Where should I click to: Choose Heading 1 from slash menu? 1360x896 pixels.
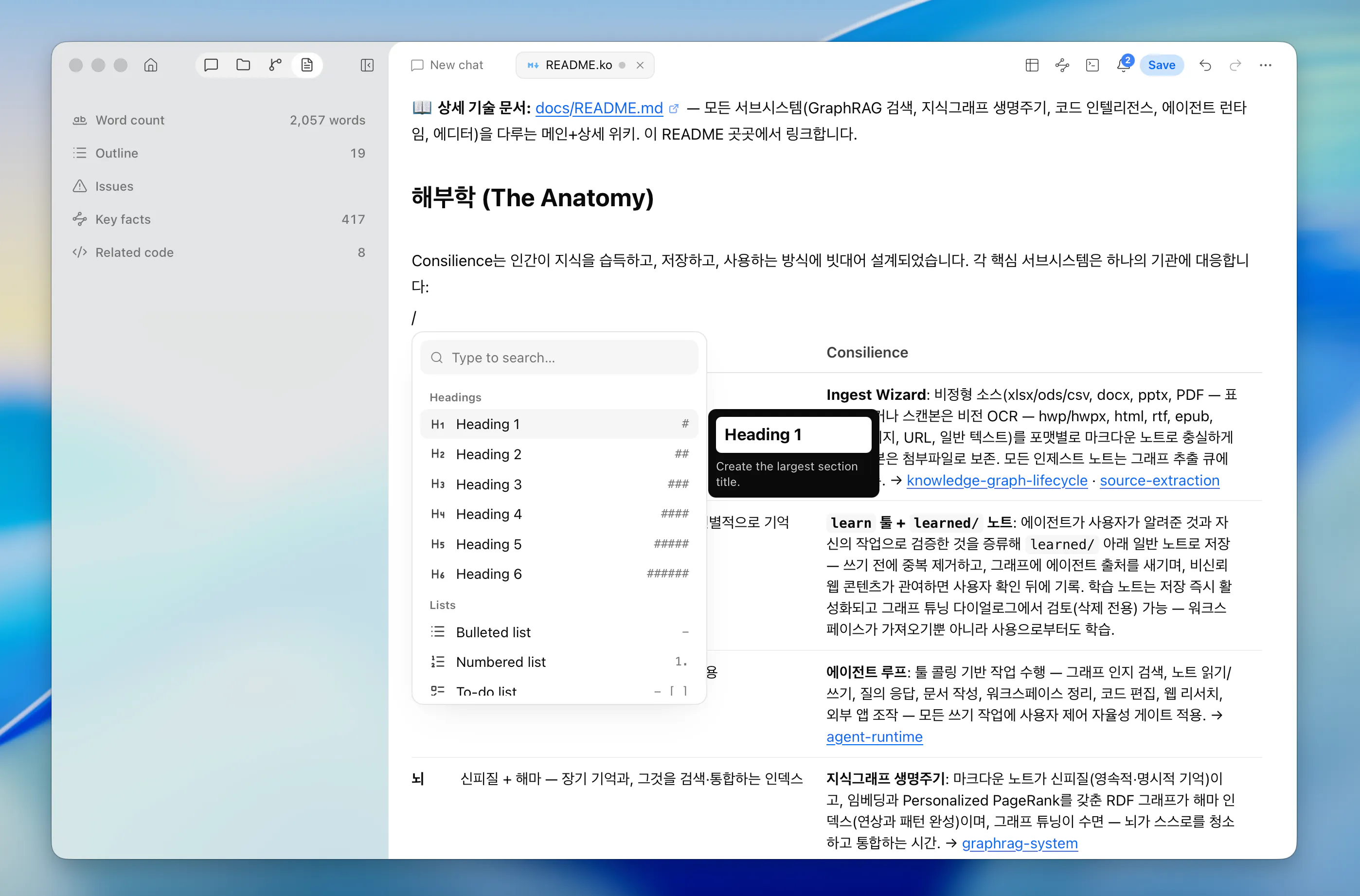(x=559, y=424)
